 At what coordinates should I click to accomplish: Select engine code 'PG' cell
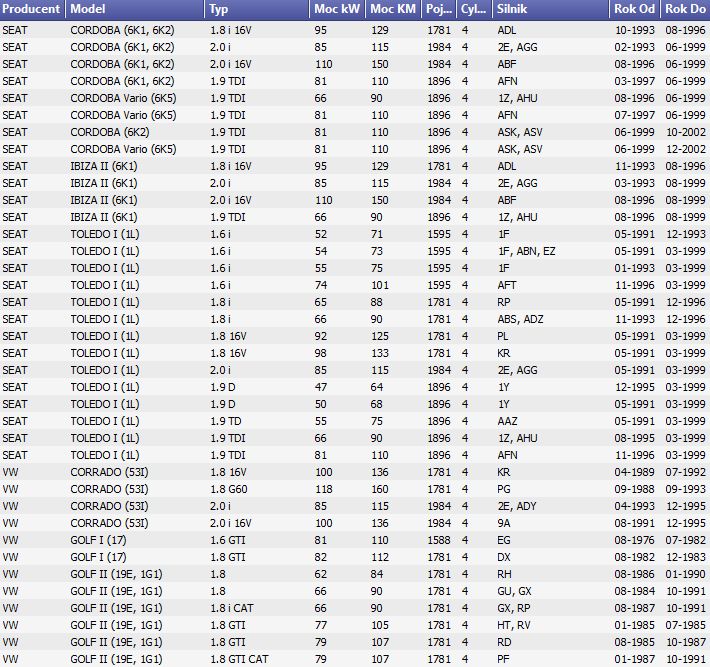(504, 489)
